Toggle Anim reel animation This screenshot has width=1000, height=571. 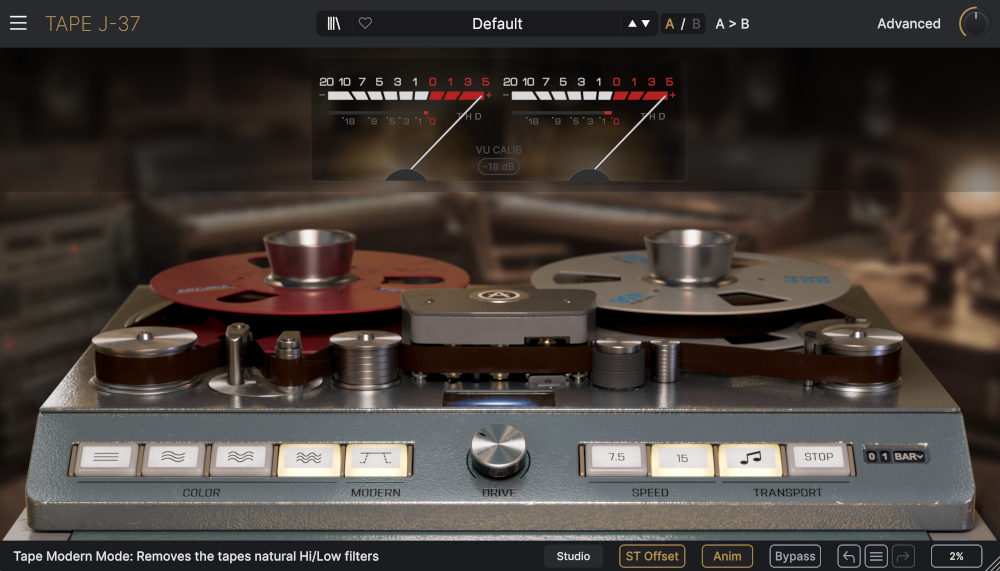(x=727, y=556)
